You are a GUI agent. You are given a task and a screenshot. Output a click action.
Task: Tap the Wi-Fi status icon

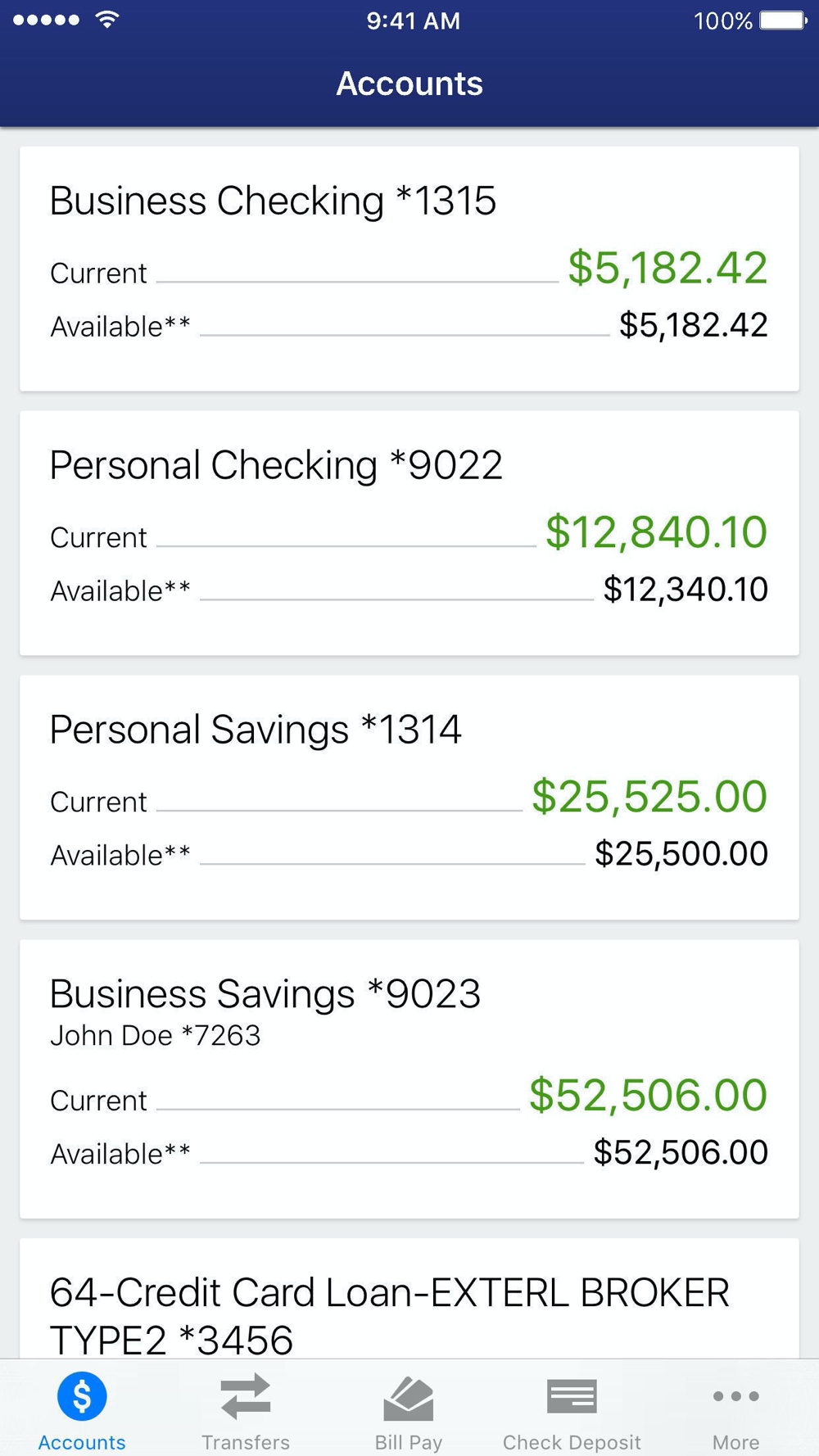click(106, 20)
